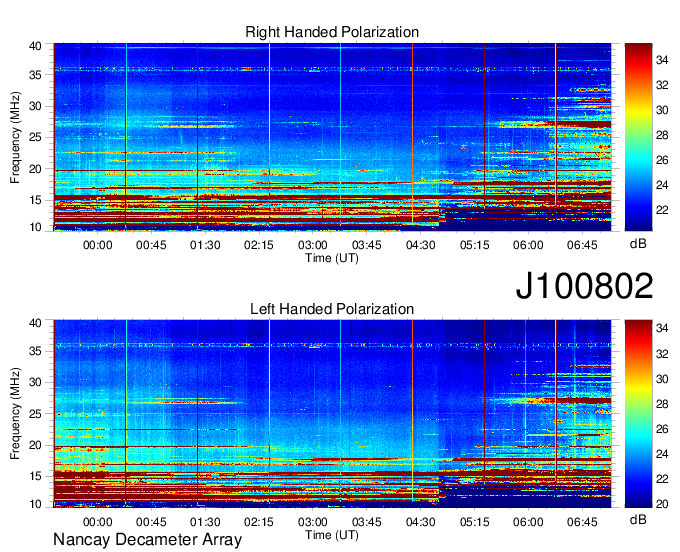The width and height of the screenshot is (680, 552).
Task: Click the 20 MHz tick on the Left Handed plot
Action: (35, 445)
